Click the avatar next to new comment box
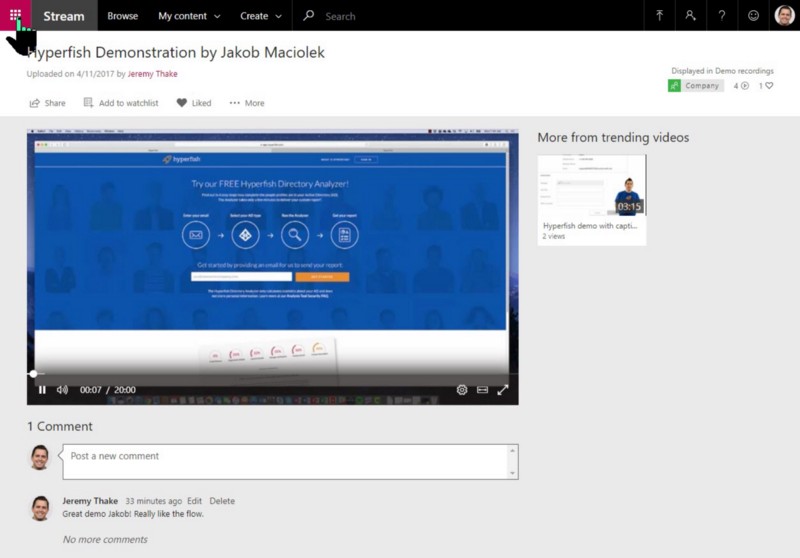This screenshot has width=800, height=558. [40, 457]
